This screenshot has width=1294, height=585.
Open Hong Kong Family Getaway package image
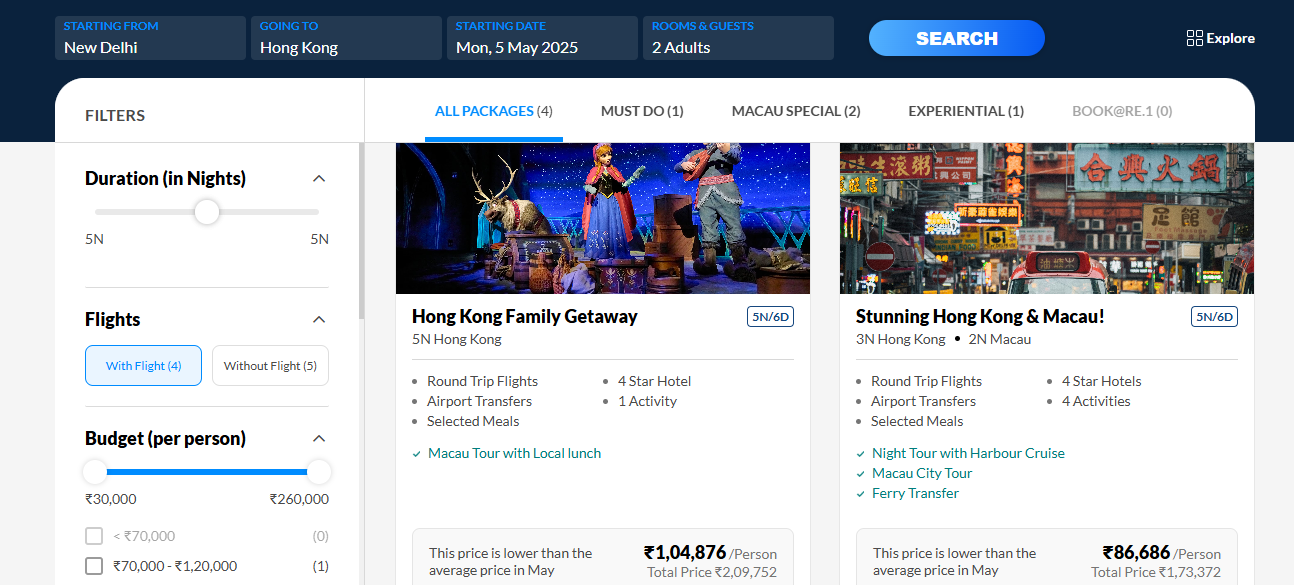tap(603, 218)
